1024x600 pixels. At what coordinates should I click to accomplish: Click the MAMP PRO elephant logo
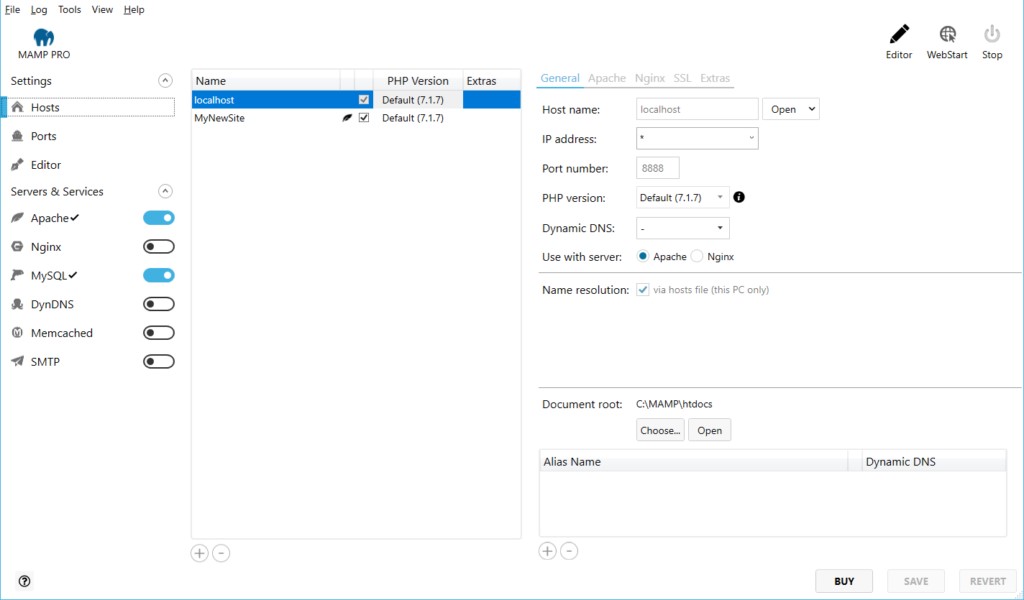pyautogui.click(x=44, y=37)
